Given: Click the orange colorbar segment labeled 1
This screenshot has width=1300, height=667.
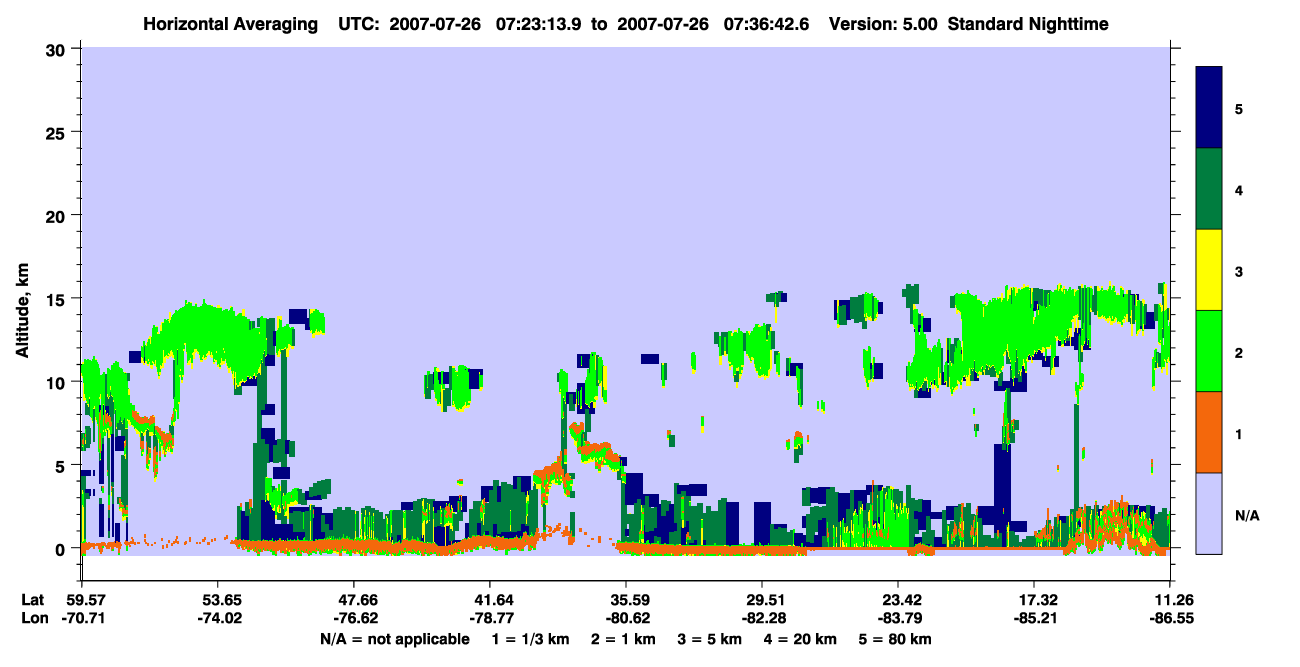Looking at the screenshot, I should pos(1209,432).
